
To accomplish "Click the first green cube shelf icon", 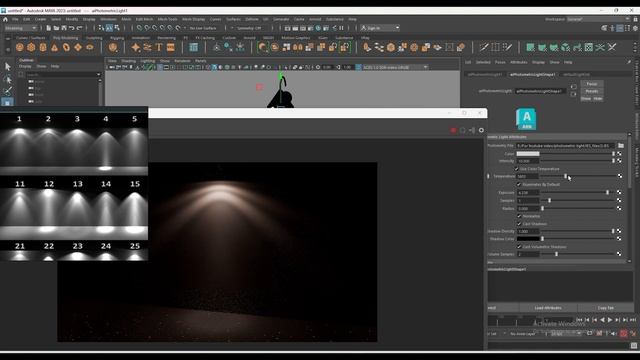I will coord(530,47).
